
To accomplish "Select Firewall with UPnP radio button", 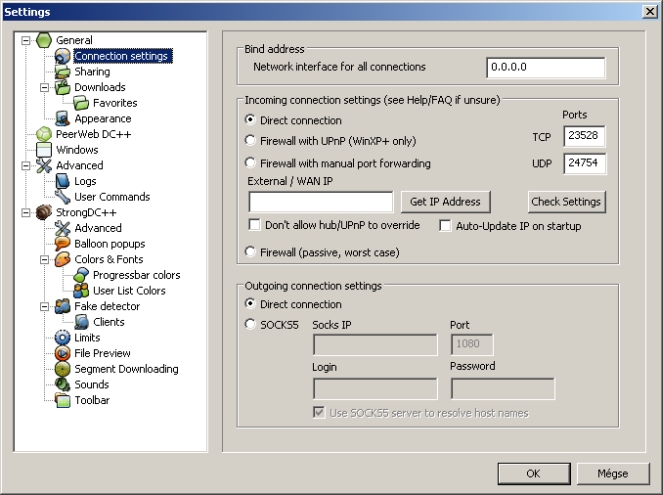I will pos(250,141).
